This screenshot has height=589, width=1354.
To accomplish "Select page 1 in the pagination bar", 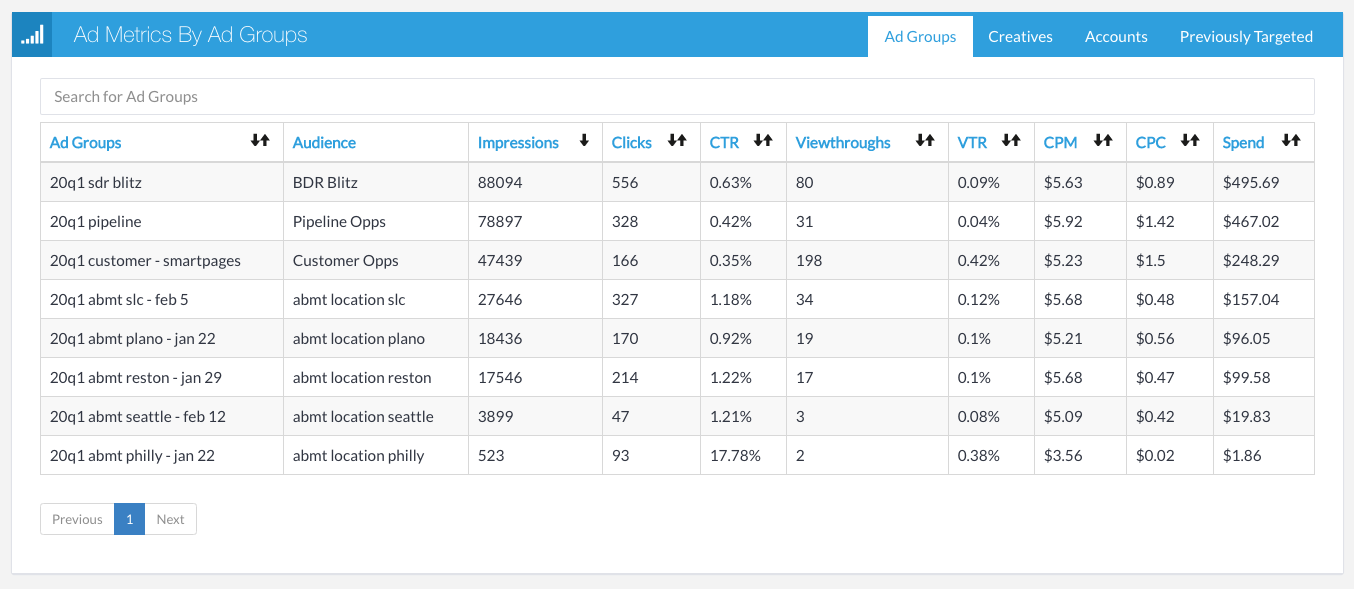I will click(129, 519).
